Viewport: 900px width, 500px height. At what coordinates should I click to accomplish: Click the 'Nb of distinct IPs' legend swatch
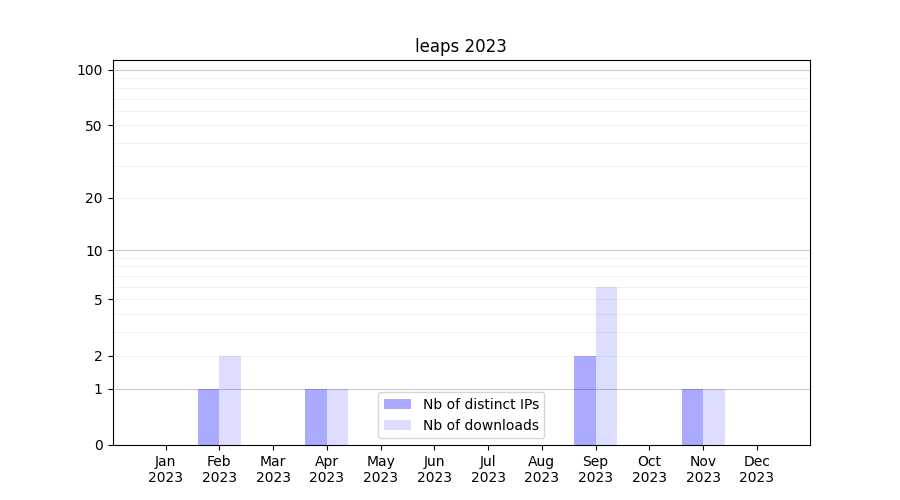tap(397, 404)
